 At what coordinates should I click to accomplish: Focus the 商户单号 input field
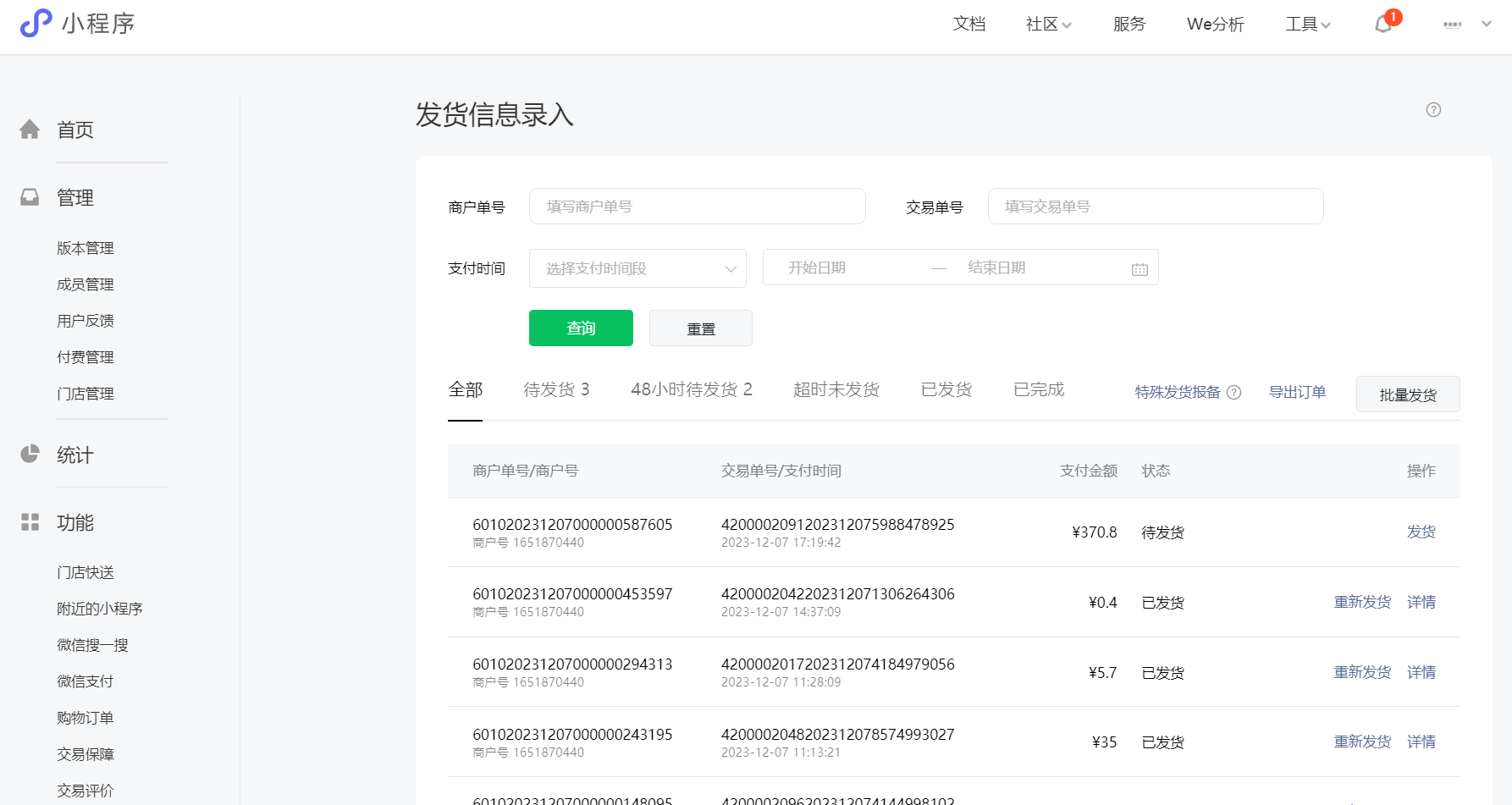pyautogui.click(x=697, y=207)
